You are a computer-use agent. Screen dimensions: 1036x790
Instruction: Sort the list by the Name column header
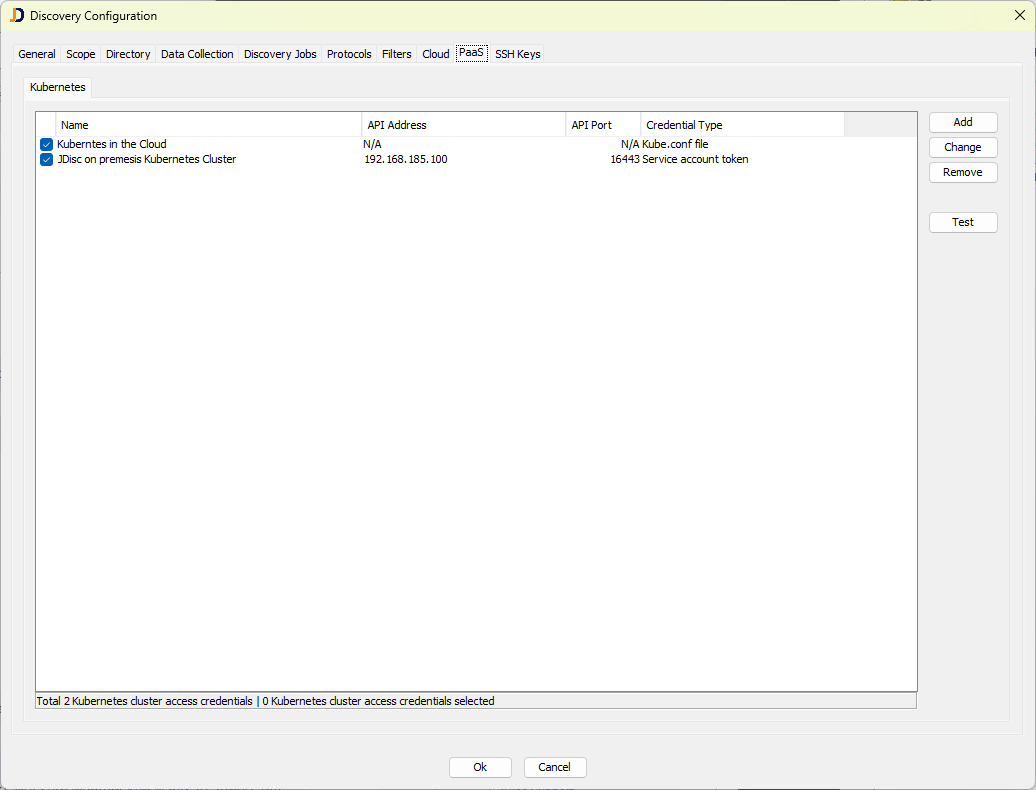[208, 125]
